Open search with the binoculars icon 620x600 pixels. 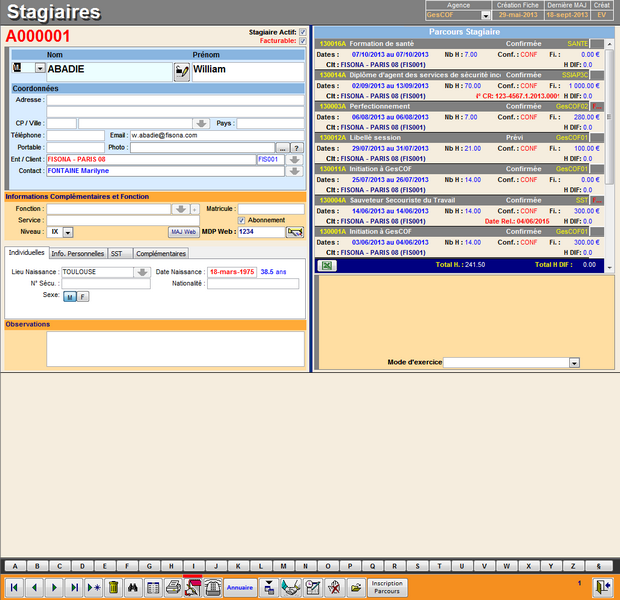pyautogui.click(x=133, y=587)
